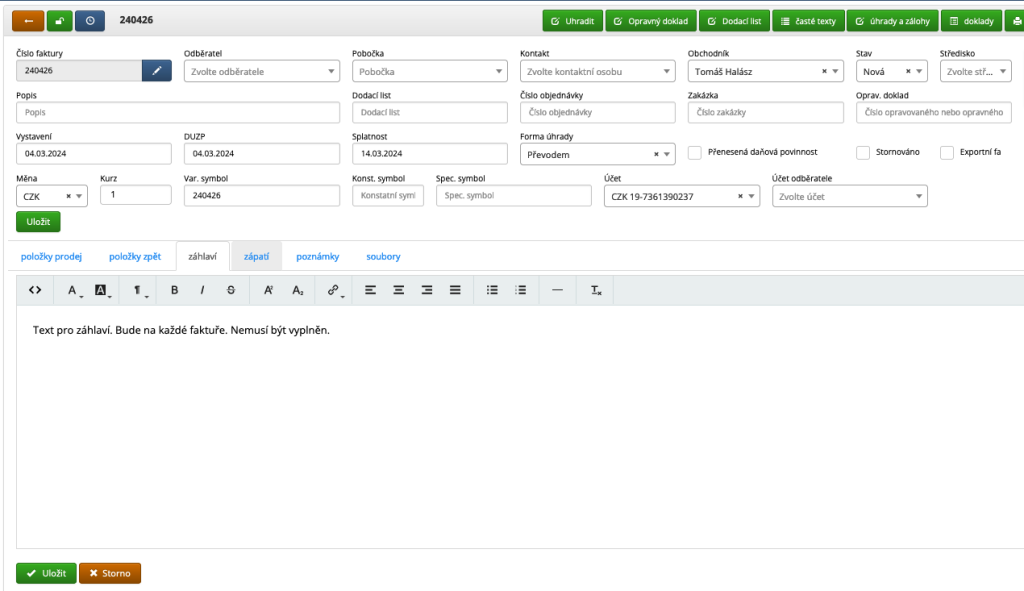Click the Popis input field
1024x591 pixels.
(x=178, y=113)
